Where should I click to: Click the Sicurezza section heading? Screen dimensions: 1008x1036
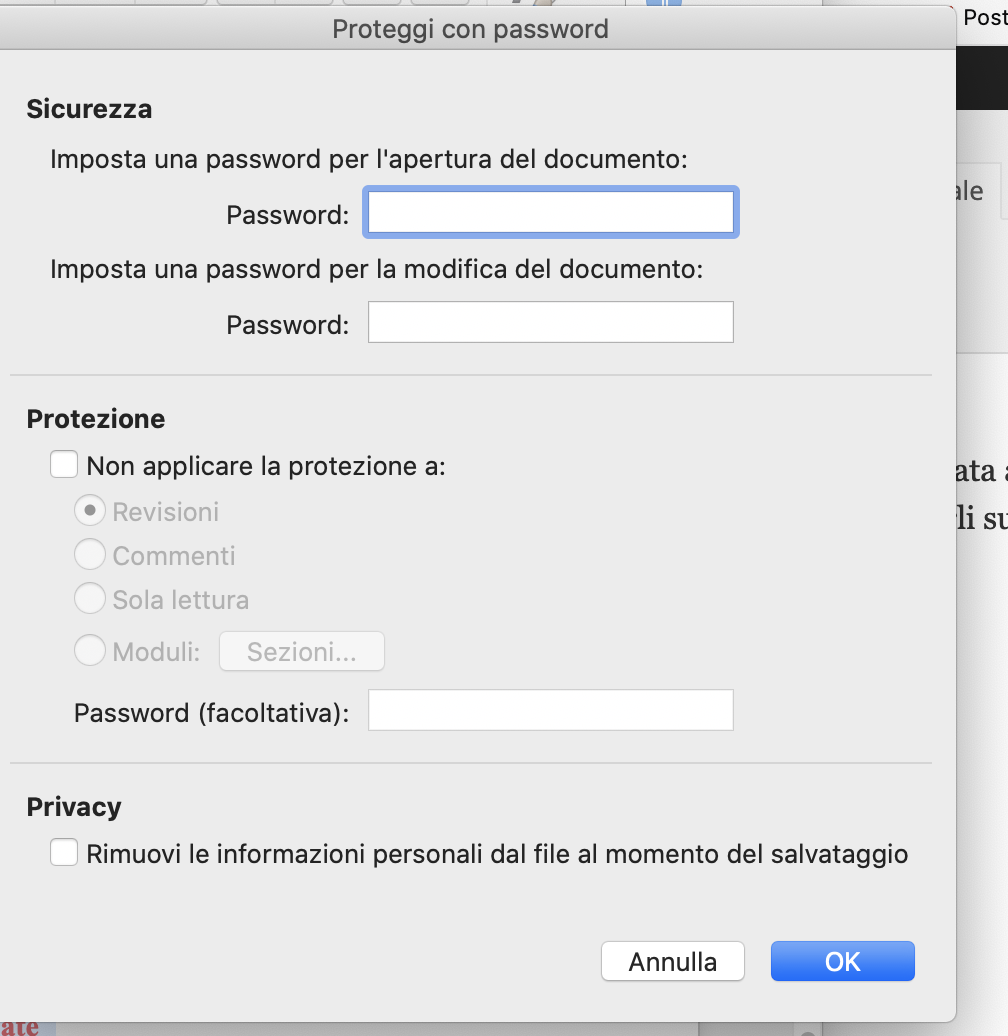[89, 109]
